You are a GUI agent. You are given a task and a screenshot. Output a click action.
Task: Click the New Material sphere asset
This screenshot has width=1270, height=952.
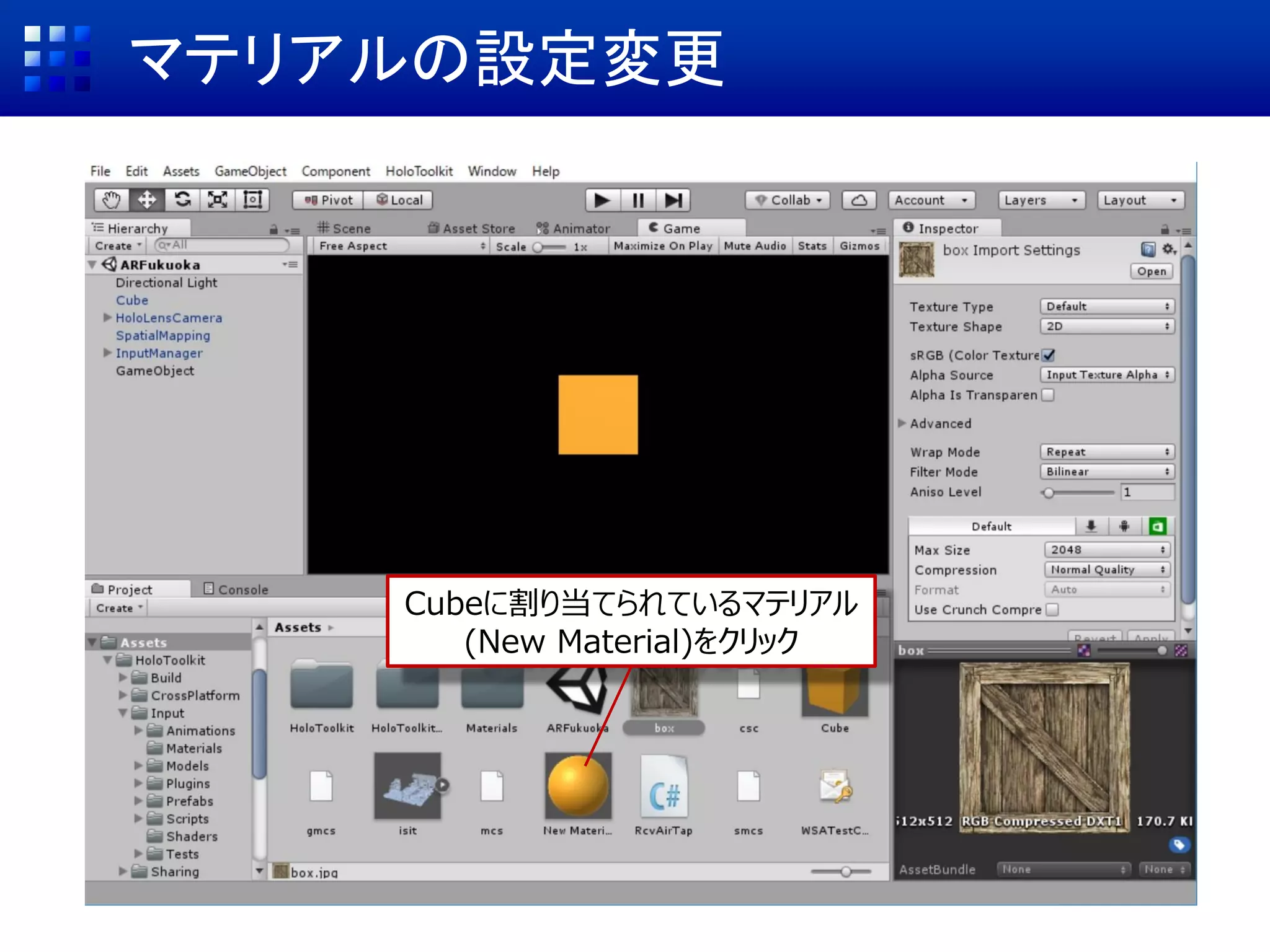(577, 786)
